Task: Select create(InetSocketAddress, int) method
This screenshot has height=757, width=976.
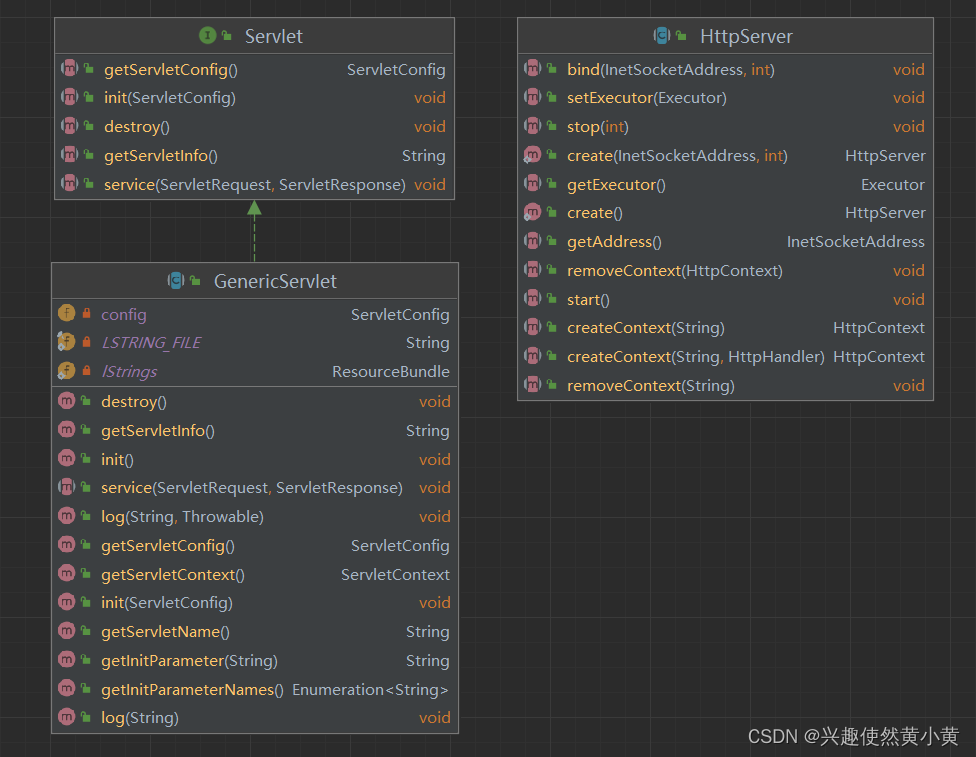Action: tap(677, 156)
